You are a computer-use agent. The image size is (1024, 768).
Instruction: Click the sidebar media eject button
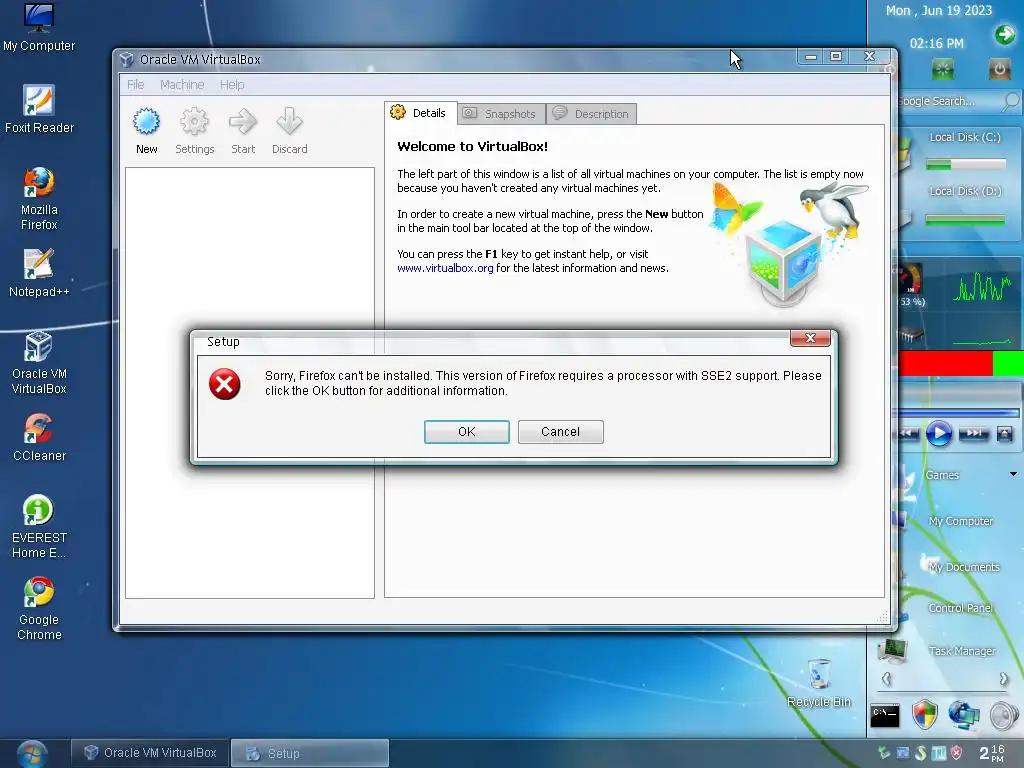pyautogui.click(x=1004, y=434)
